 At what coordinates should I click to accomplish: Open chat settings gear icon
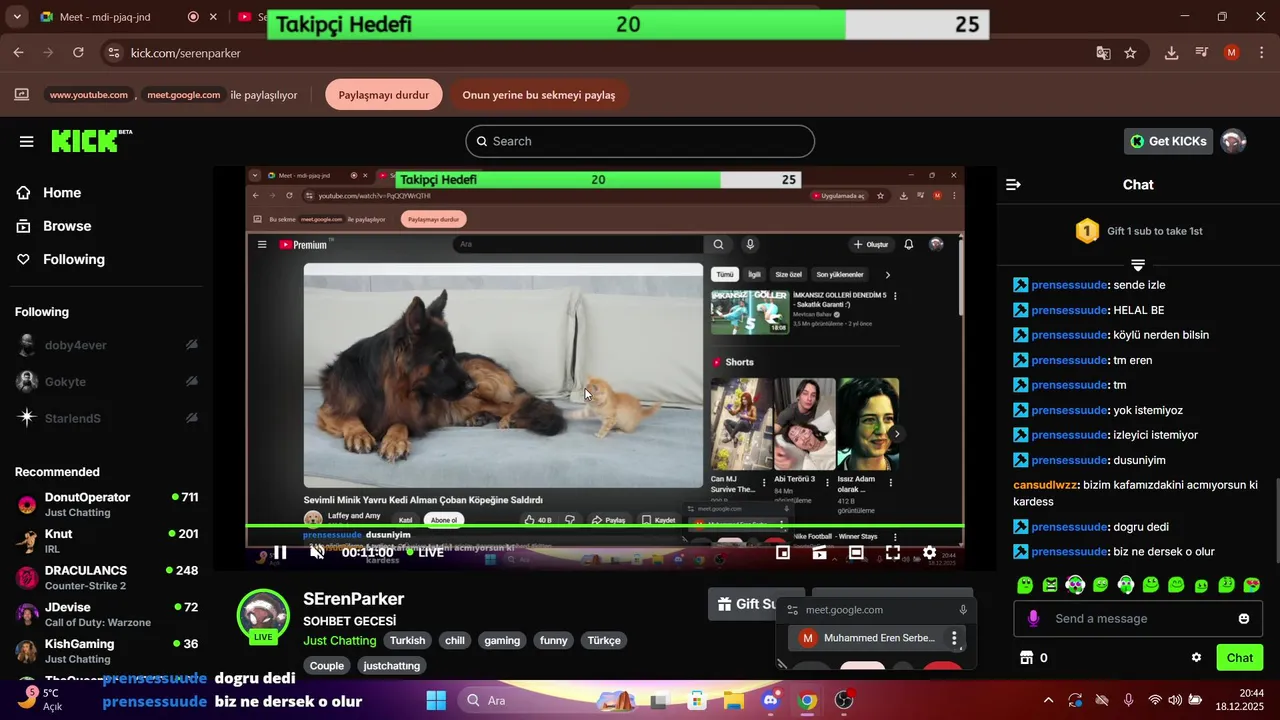click(1196, 657)
